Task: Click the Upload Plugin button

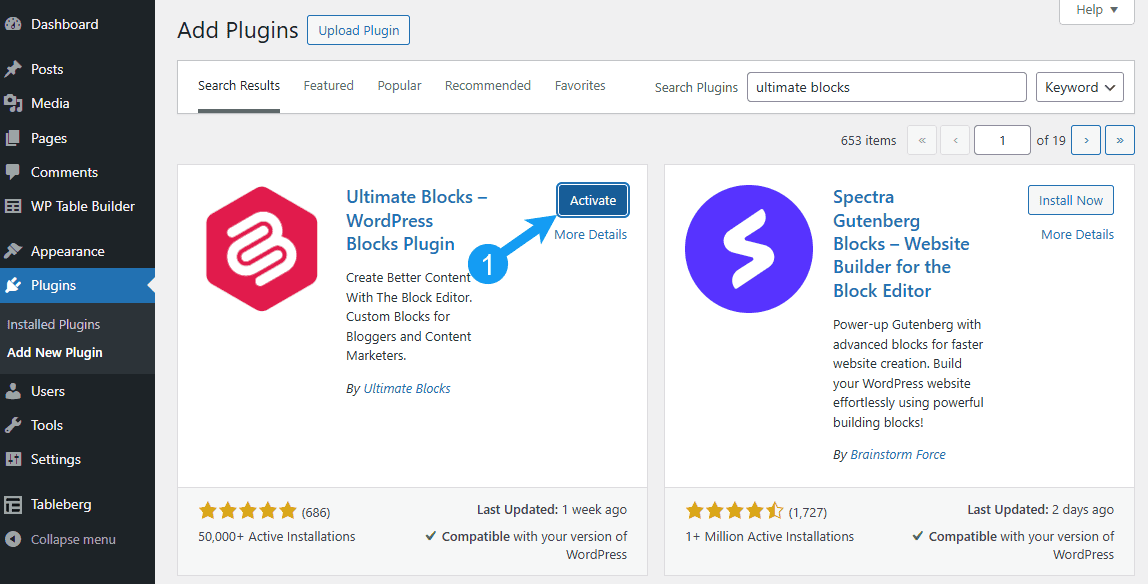Action: coord(359,30)
